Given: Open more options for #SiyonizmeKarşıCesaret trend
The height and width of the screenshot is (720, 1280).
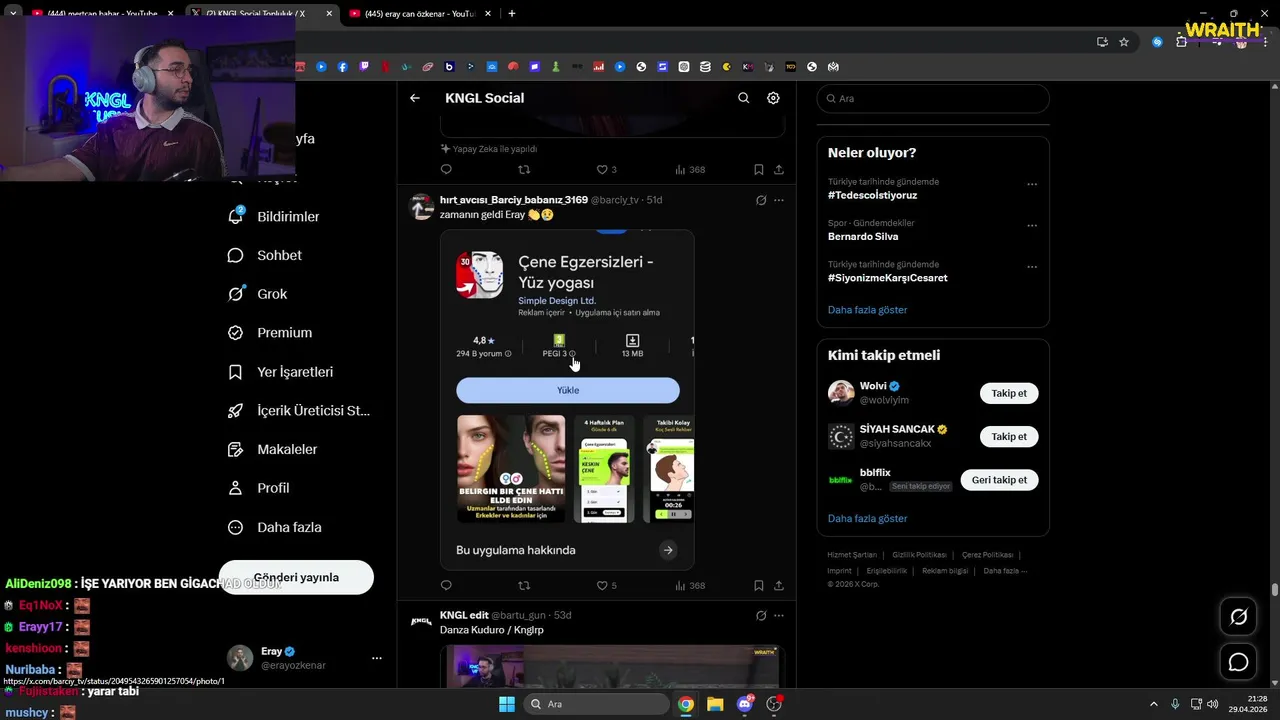Looking at the screenshot, I should tap(1032, 267).
